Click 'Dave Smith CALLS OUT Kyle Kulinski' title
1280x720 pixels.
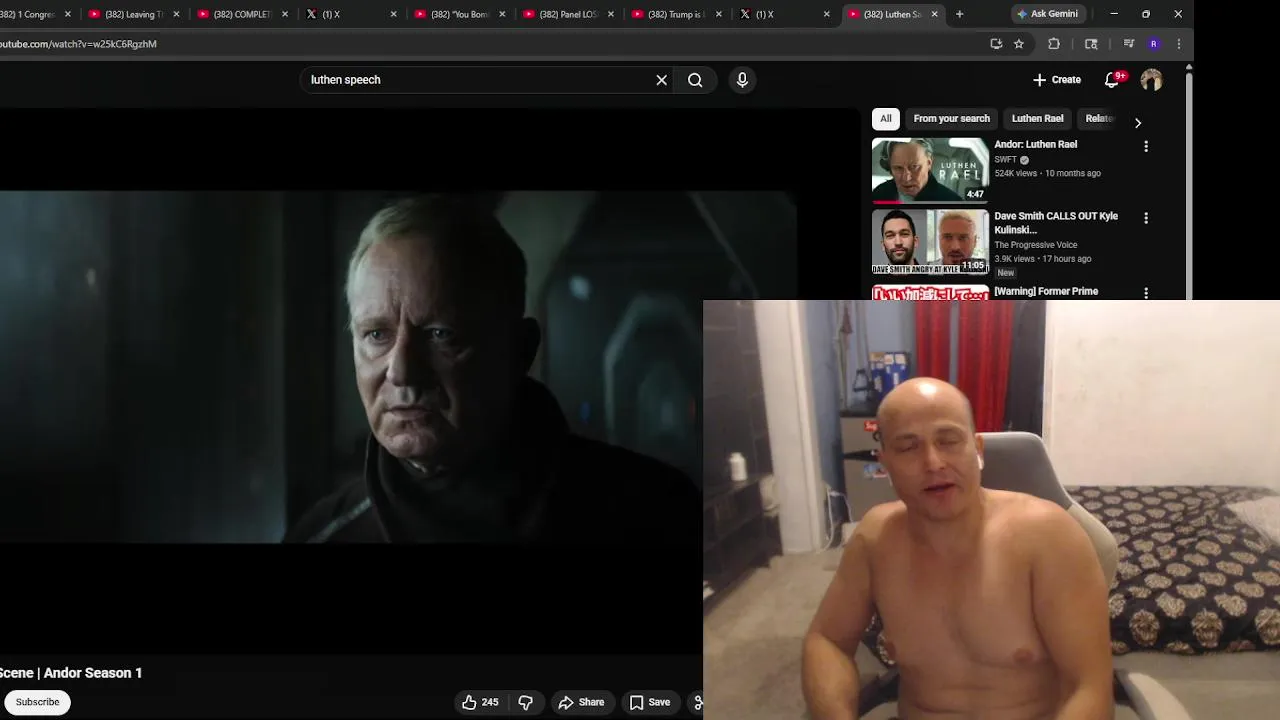[1056, 222]
